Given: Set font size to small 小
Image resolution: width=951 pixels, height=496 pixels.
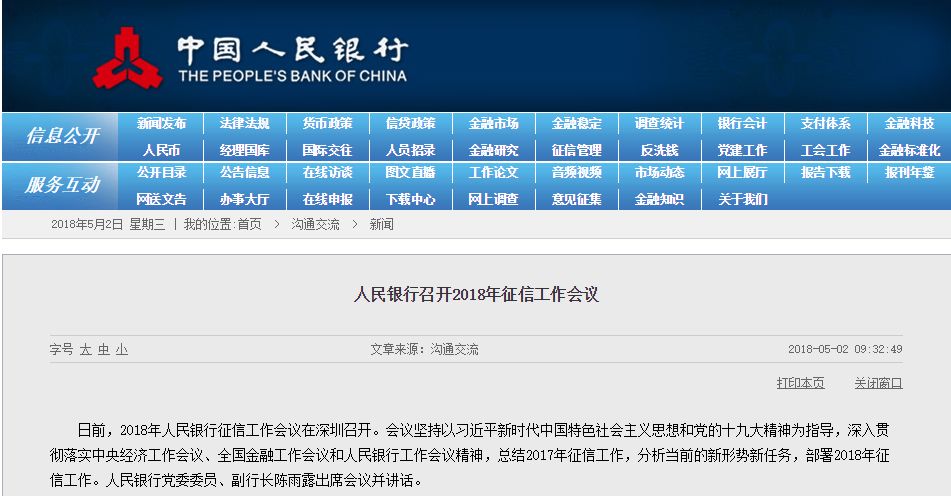Looking at the screenshot, I should 122,350.
